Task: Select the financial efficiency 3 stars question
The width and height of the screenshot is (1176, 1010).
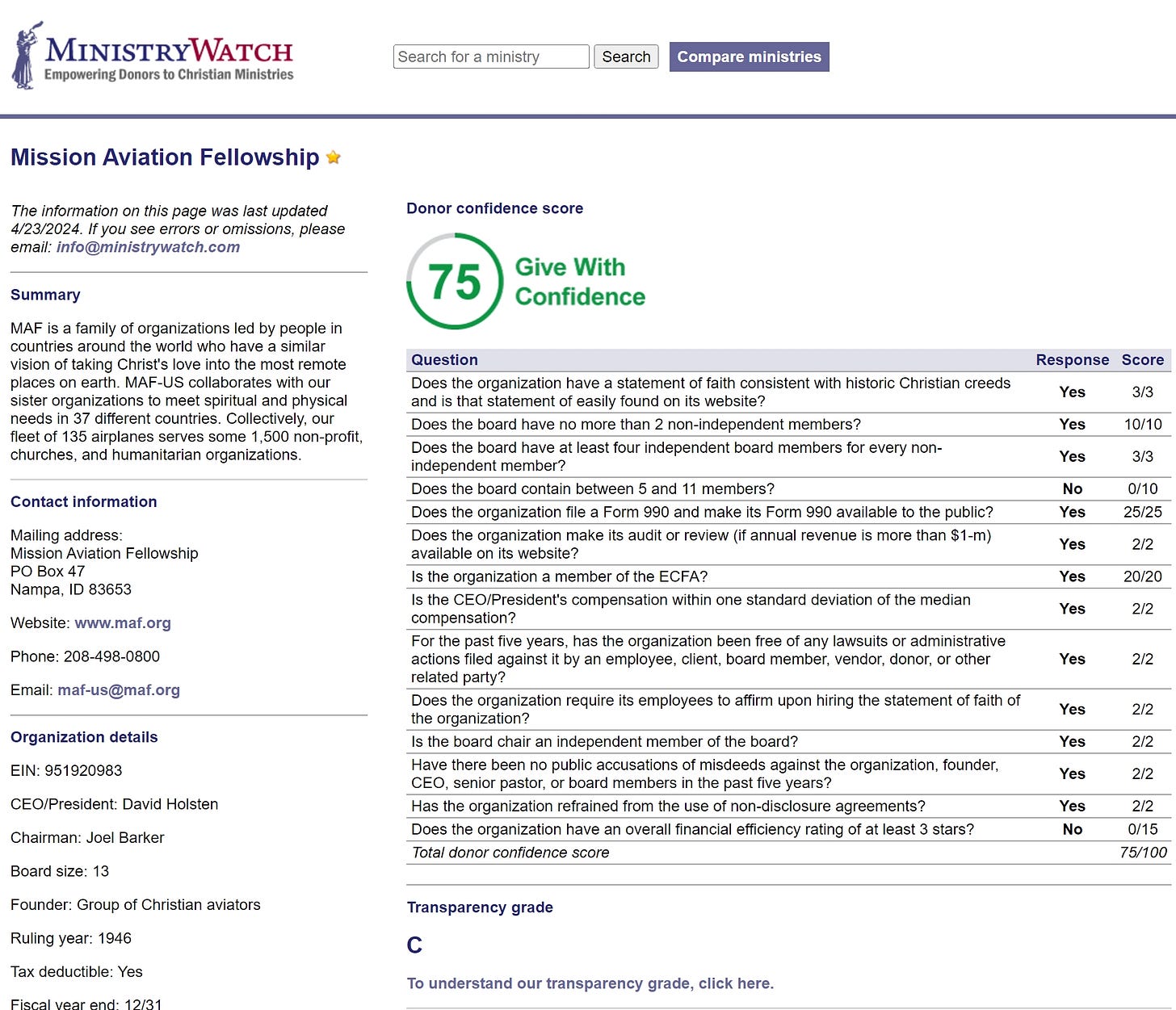Action: [x=692, y=830]
